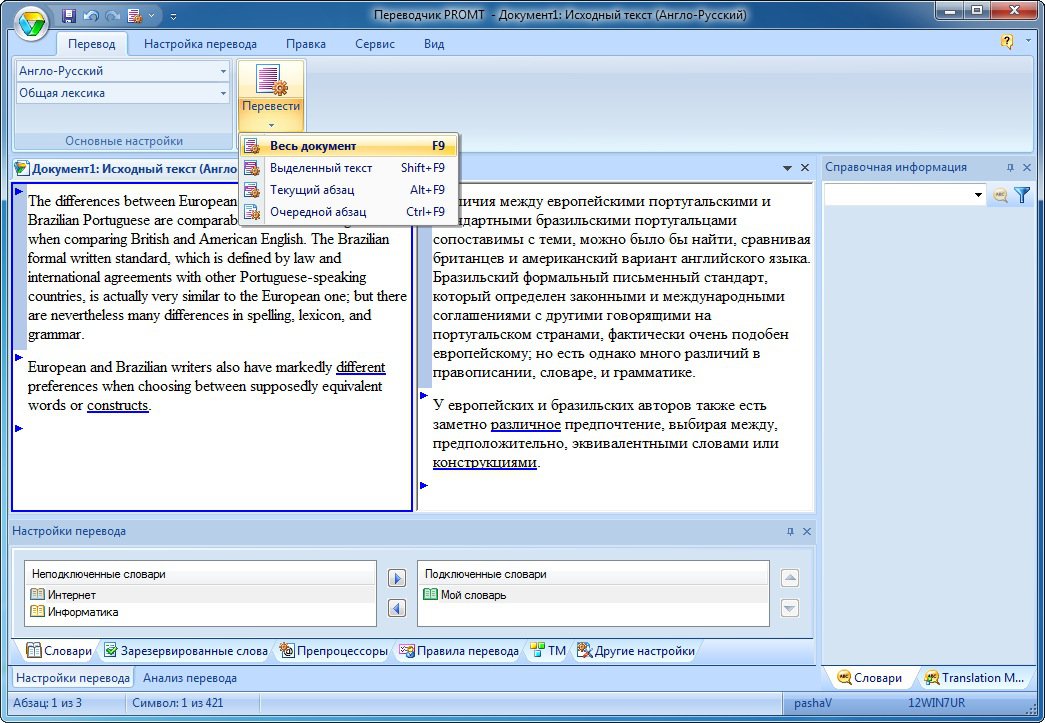Click the Неподключенные словари column header
The image size is (1045, 723).
click(200, 574)
